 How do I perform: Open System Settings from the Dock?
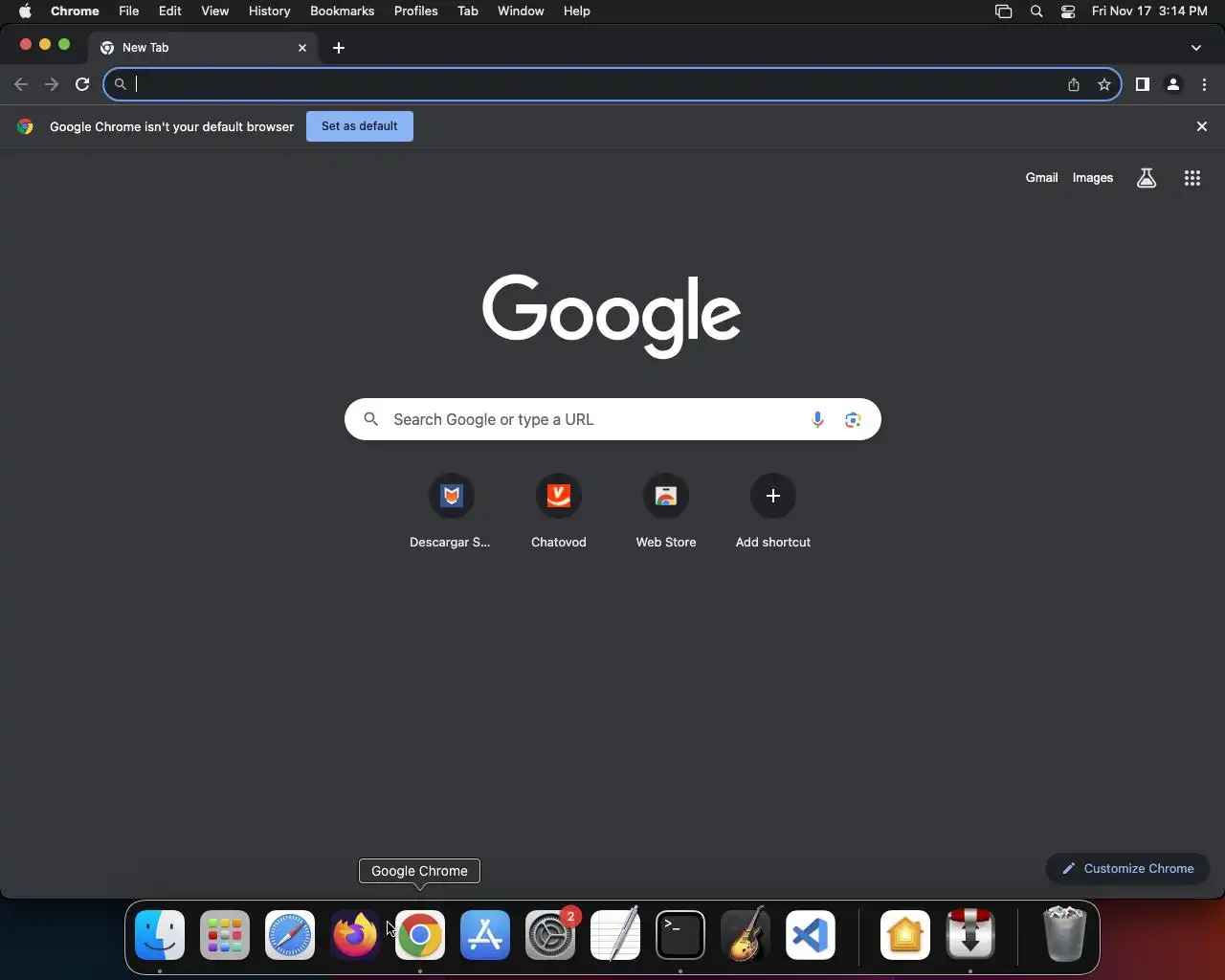pyautogui.click(x=550, y=935)
